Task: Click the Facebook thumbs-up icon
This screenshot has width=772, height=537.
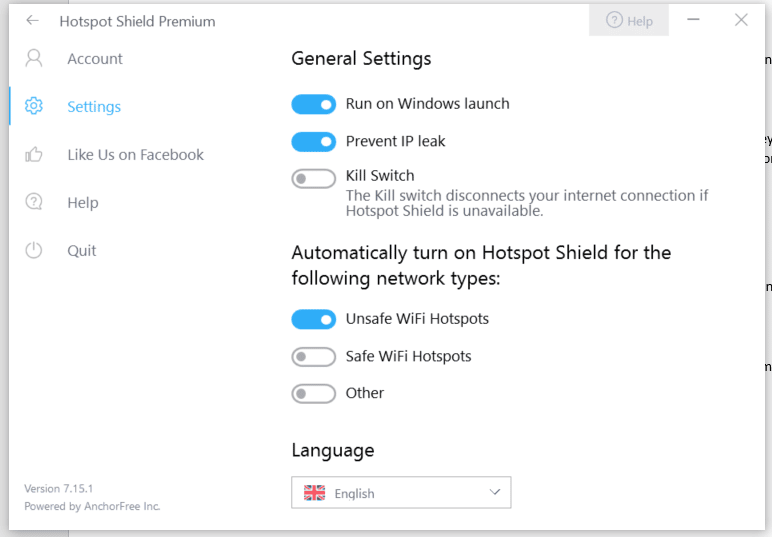Action: [34, 155]
